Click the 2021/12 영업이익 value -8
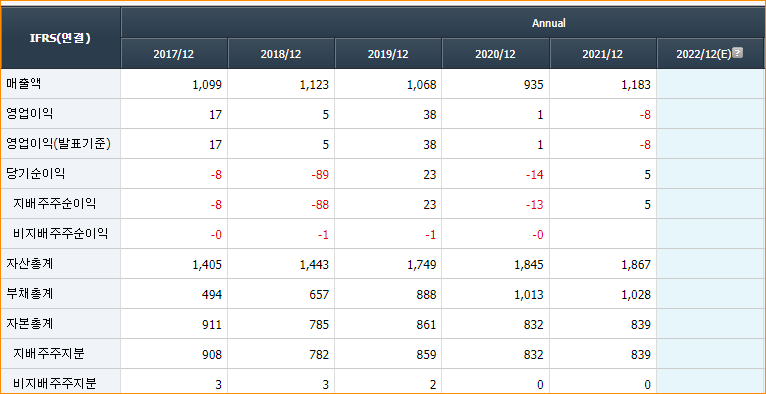Screen dimensions: 766x394 pos(645,115)
